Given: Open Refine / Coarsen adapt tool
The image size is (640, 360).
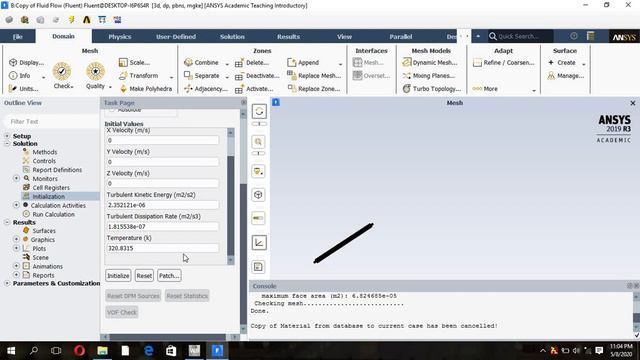Looking at the screenshot, I should pyautogui.click(x=503, y=62).
